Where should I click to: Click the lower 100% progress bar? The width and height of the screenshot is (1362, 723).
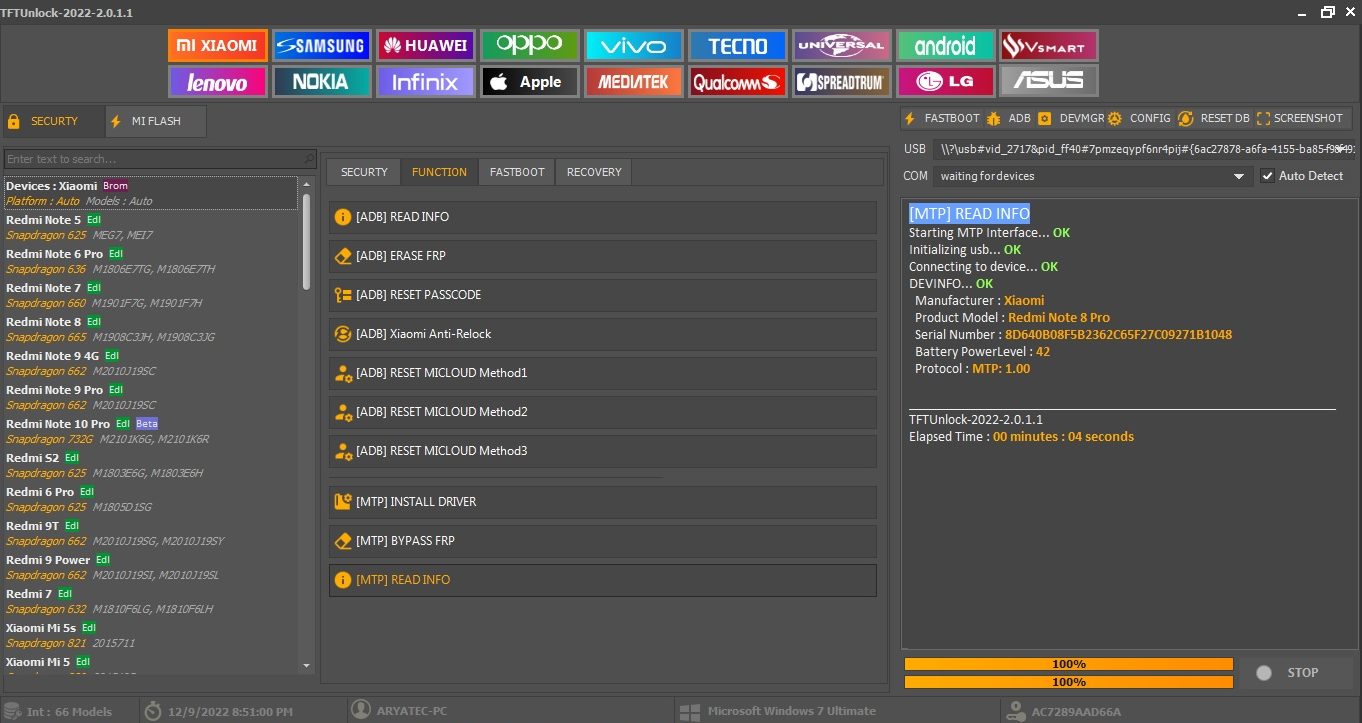(x=1069, y=682)
